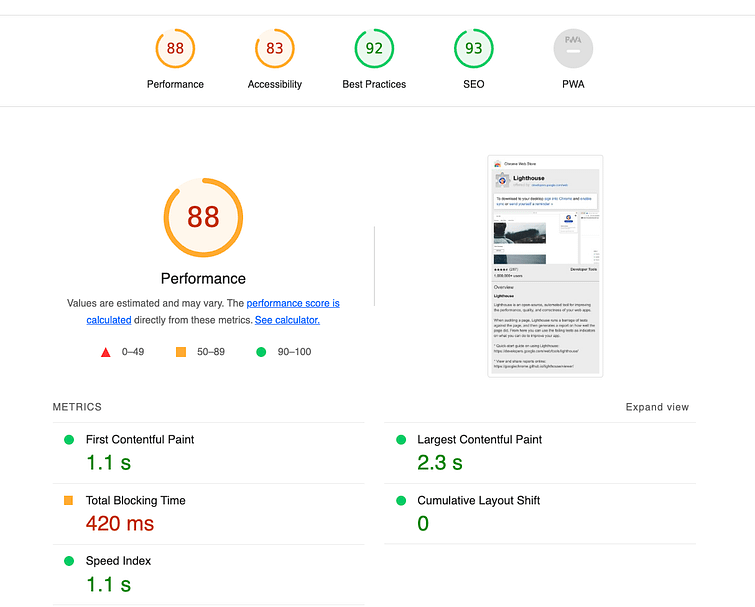
Task: Open the 'performance score is calculated' link
Action: point(292,303)
